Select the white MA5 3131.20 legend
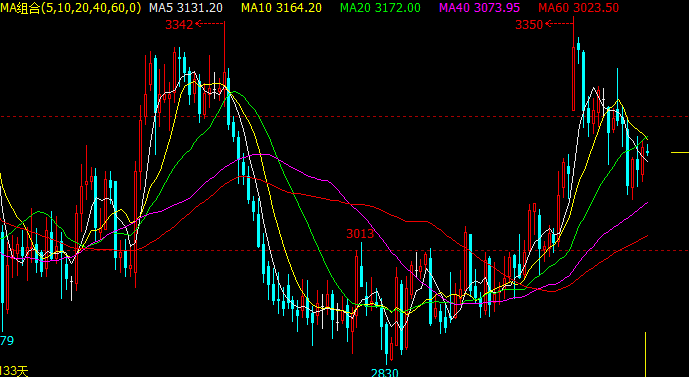Viewport: 689px width, 377px height. coord(186,7)
